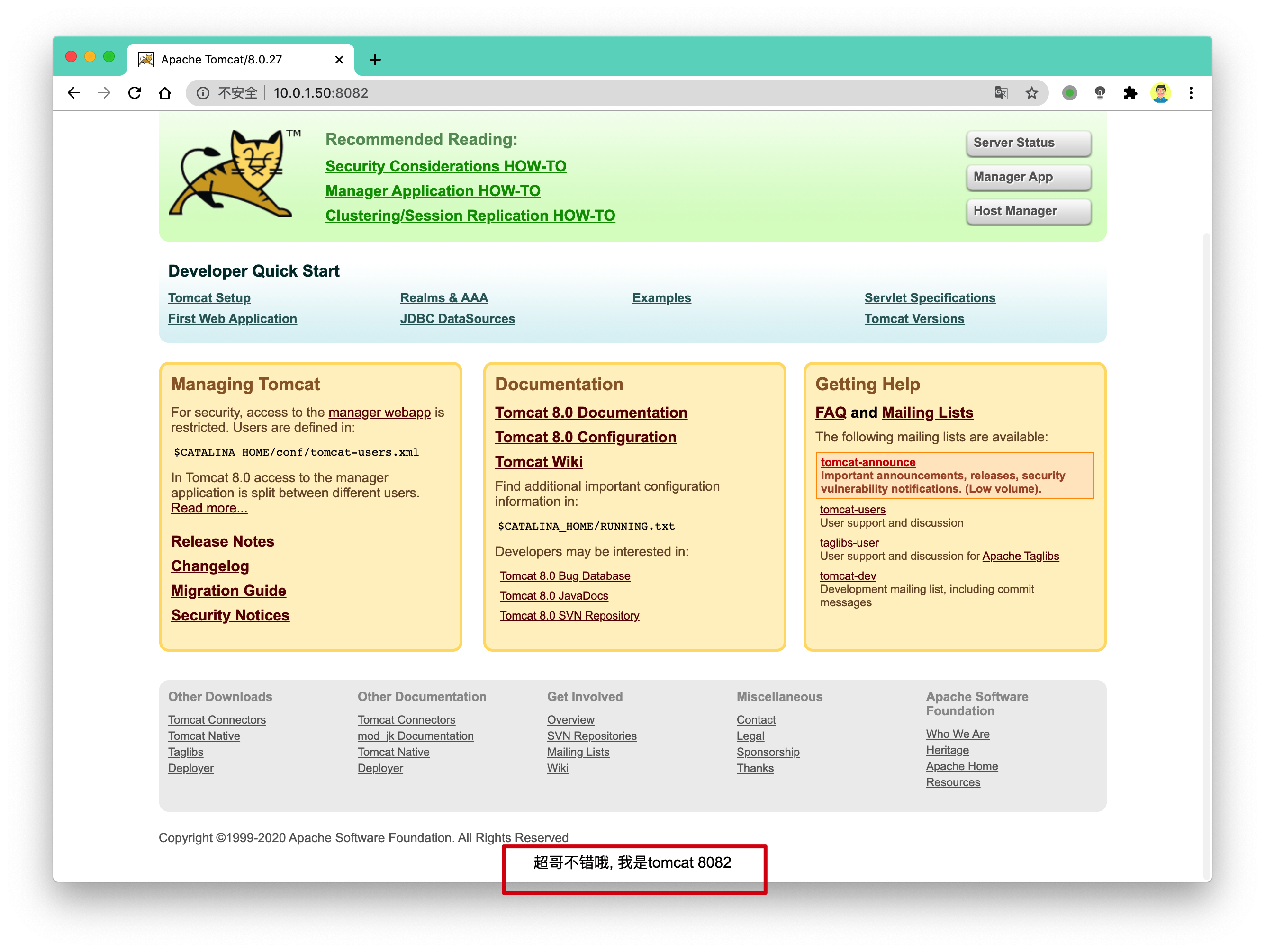Open Tomcat 8.0 Bug Database link

pyautogui.click(x=564, y=576)
